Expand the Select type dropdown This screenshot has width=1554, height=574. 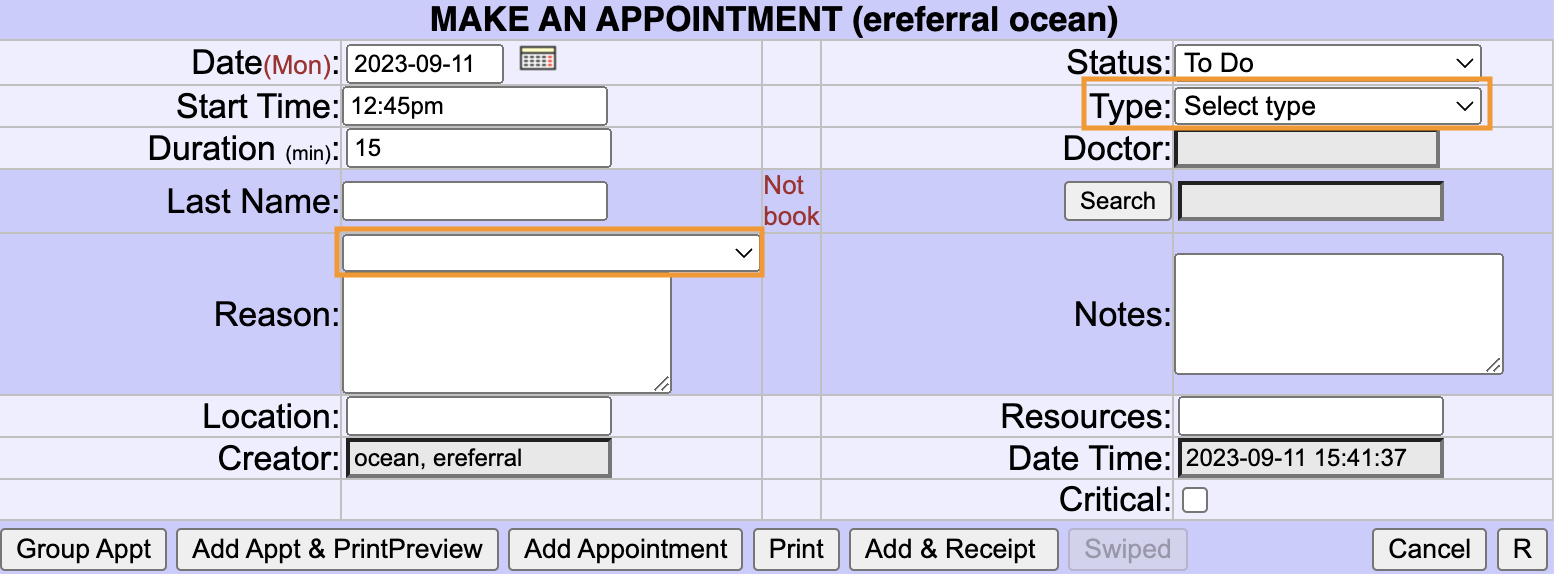[1327, 106]
